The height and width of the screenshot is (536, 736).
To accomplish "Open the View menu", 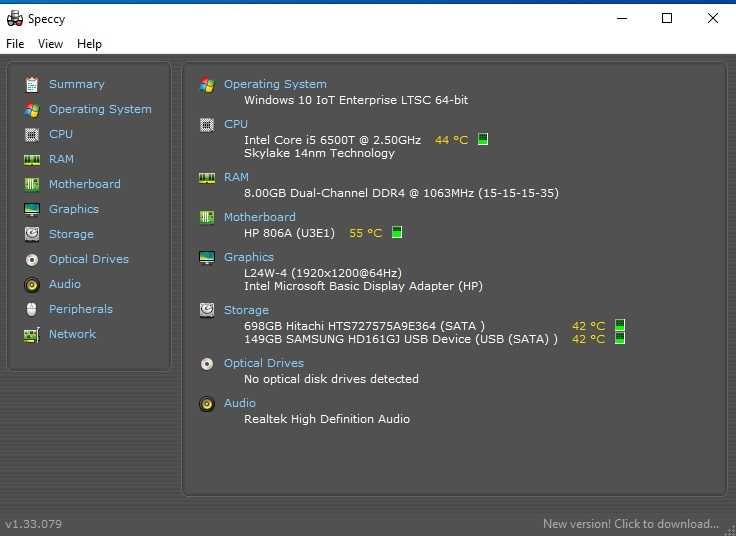I will click(x=50, y=44).
